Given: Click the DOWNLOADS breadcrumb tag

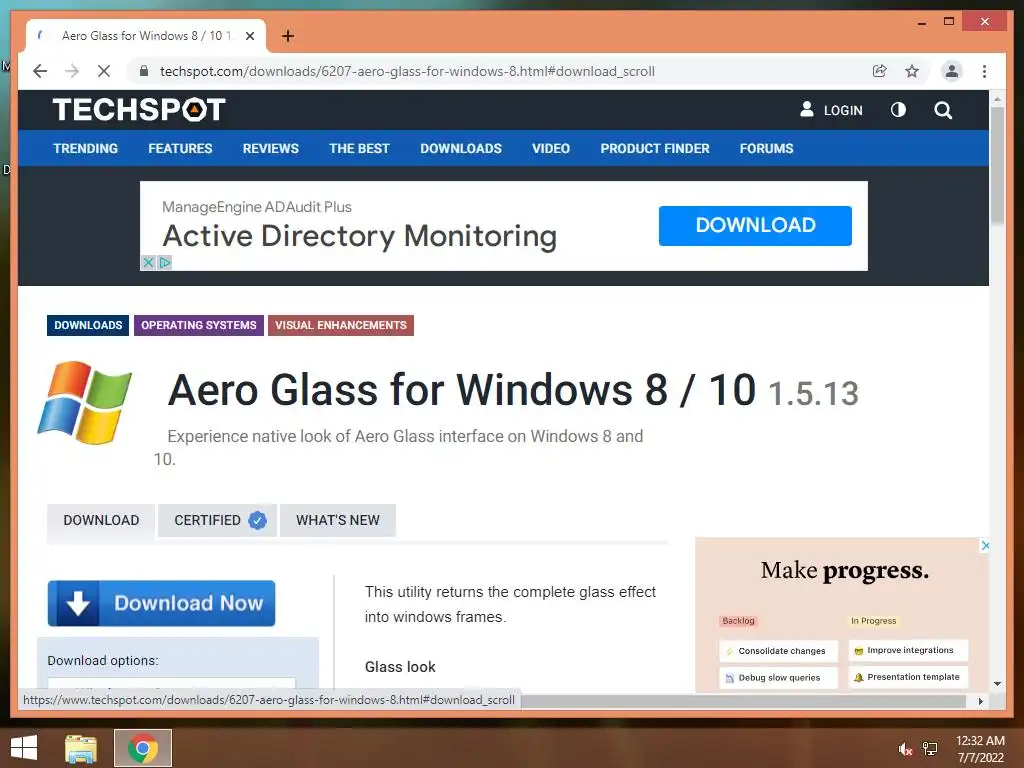Looking at the screenshot, I should pyautogui.click(x=88, y=325).
